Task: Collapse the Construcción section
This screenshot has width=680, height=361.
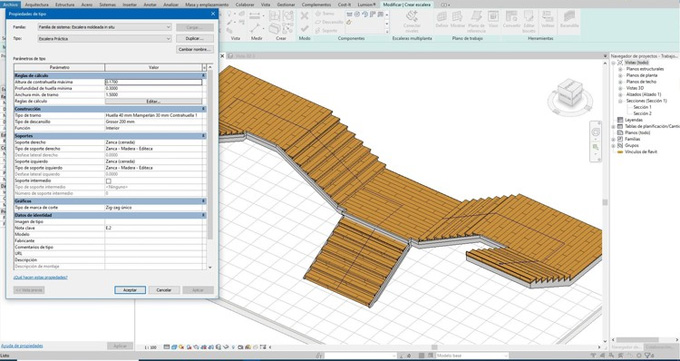Action: 203,109
